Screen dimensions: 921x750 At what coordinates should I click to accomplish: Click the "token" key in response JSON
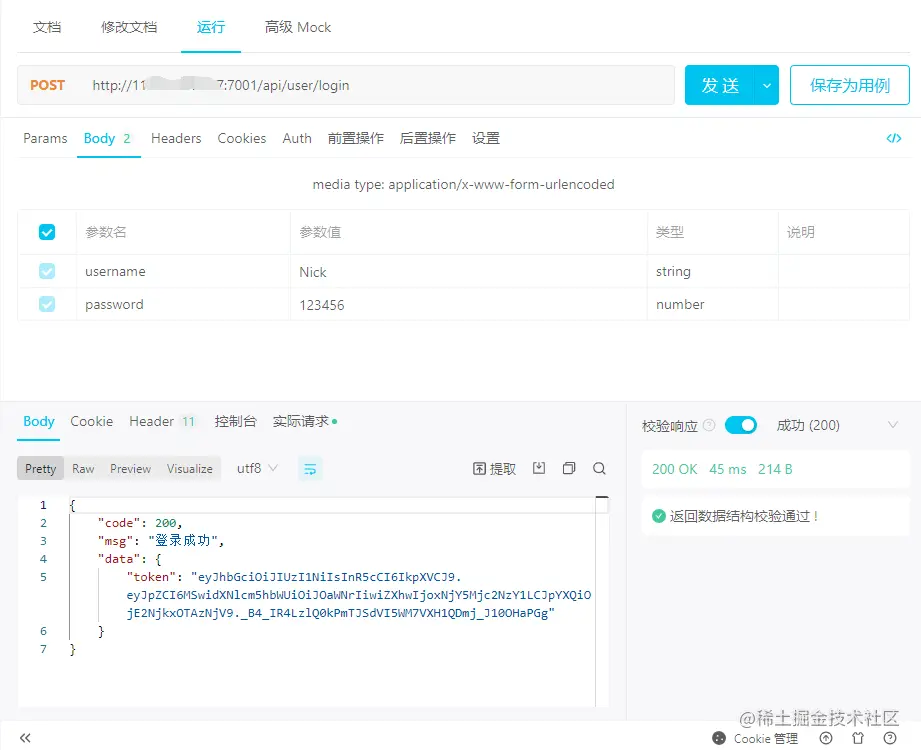(151, 577)
